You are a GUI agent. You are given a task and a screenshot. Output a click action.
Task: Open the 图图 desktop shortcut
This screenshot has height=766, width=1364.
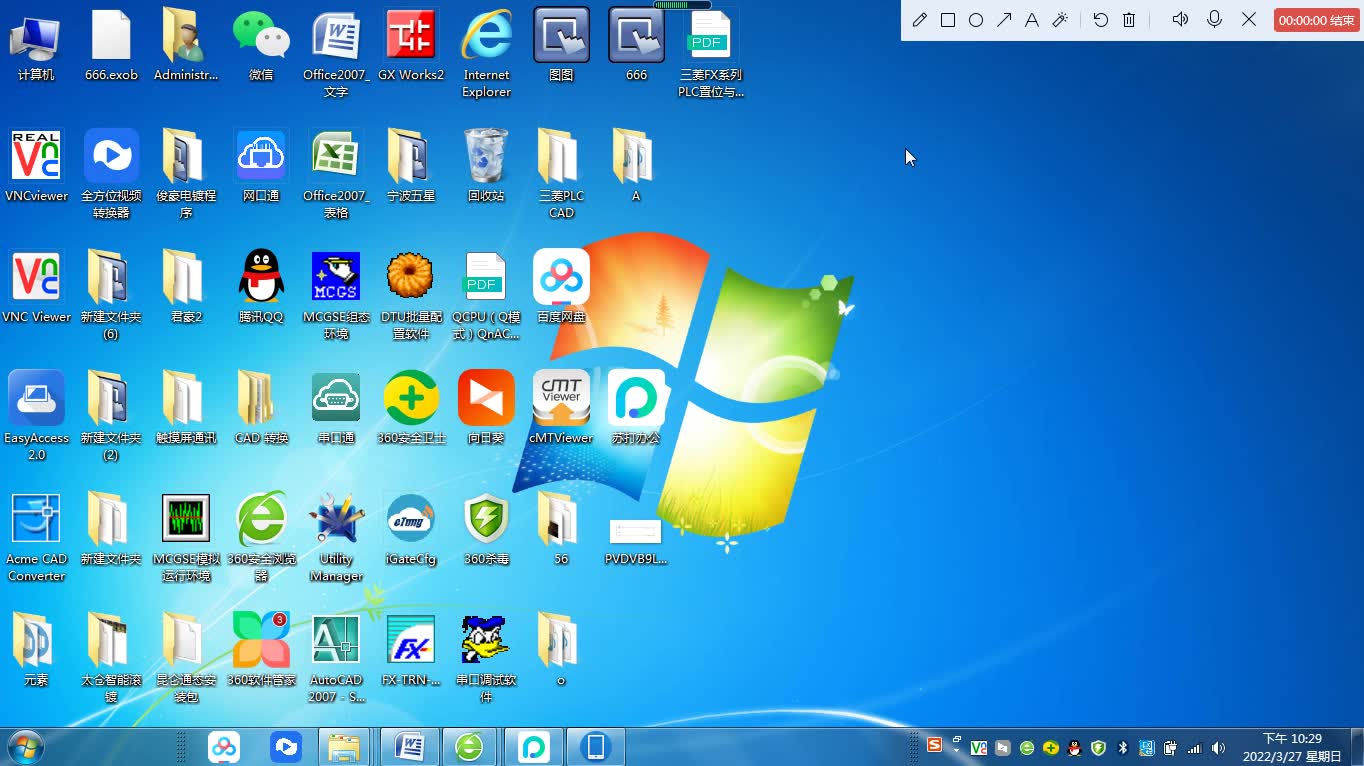(561, 45)
